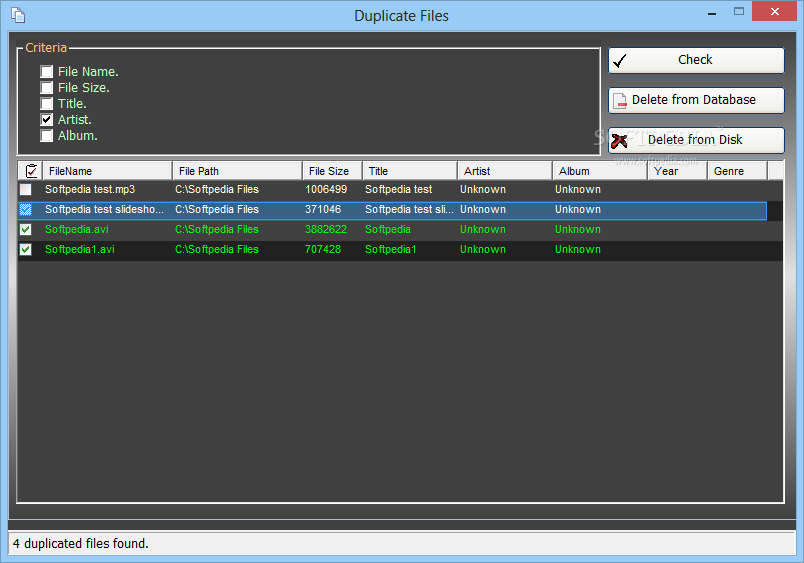Click file size value 707428
The height and width of the screenshot is (563, 804).
pyautogui.click(x=323, y=249)
